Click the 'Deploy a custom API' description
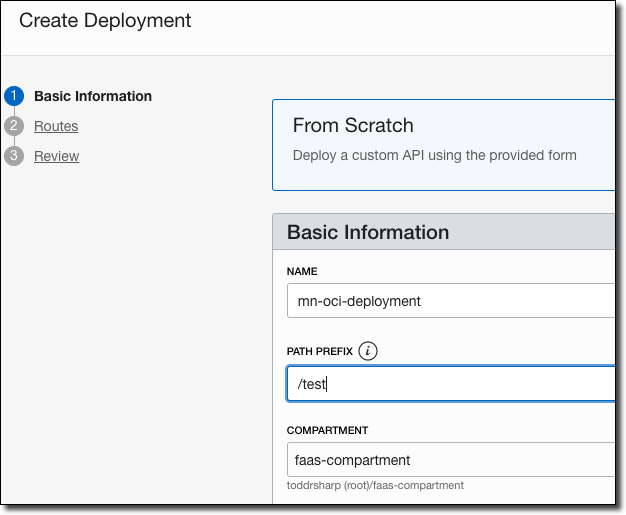Viewport: 626px width, 515px height. (x=434, y=155)
